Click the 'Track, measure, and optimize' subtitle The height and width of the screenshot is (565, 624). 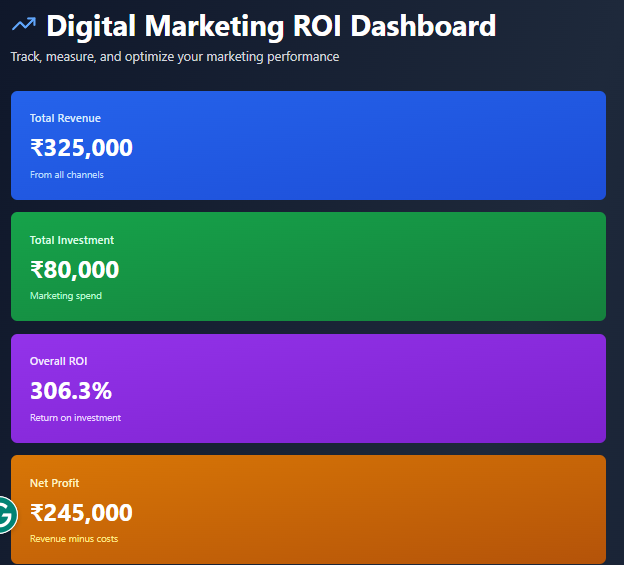point(175,57)
